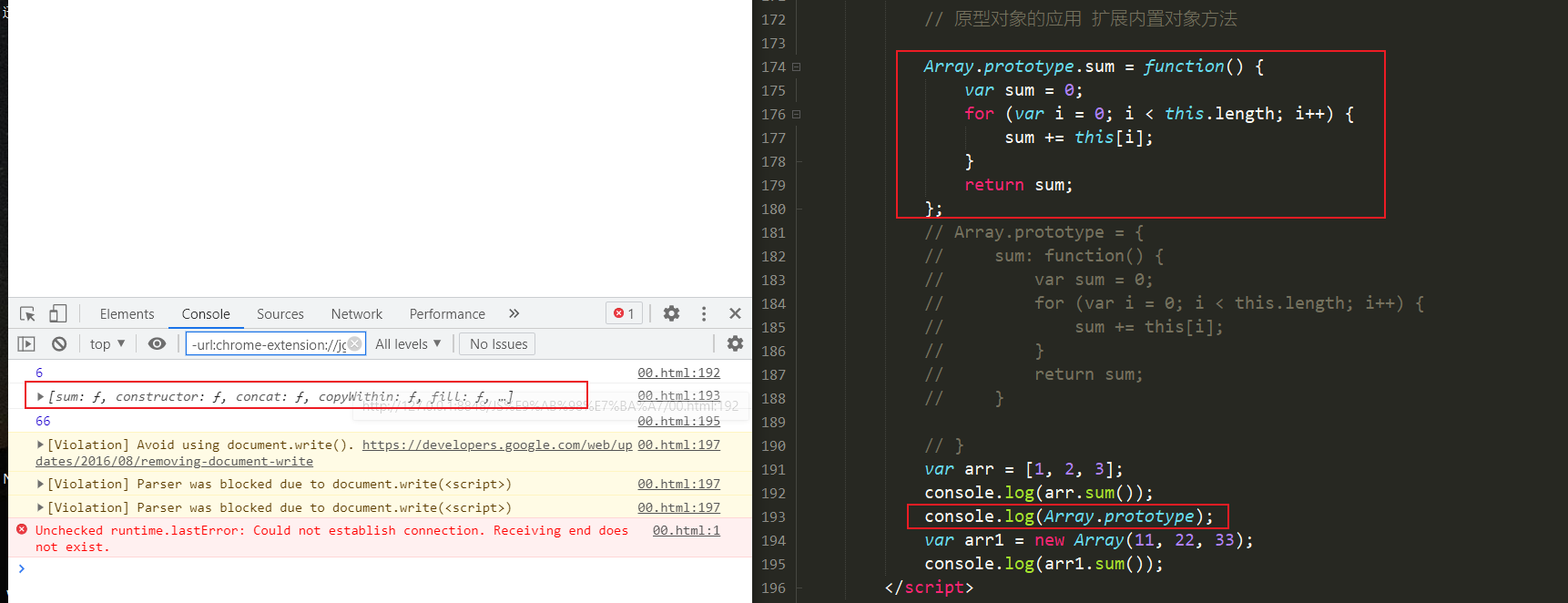Click console.log(arr1.sum()) code line

click(x=1044, y=564)
